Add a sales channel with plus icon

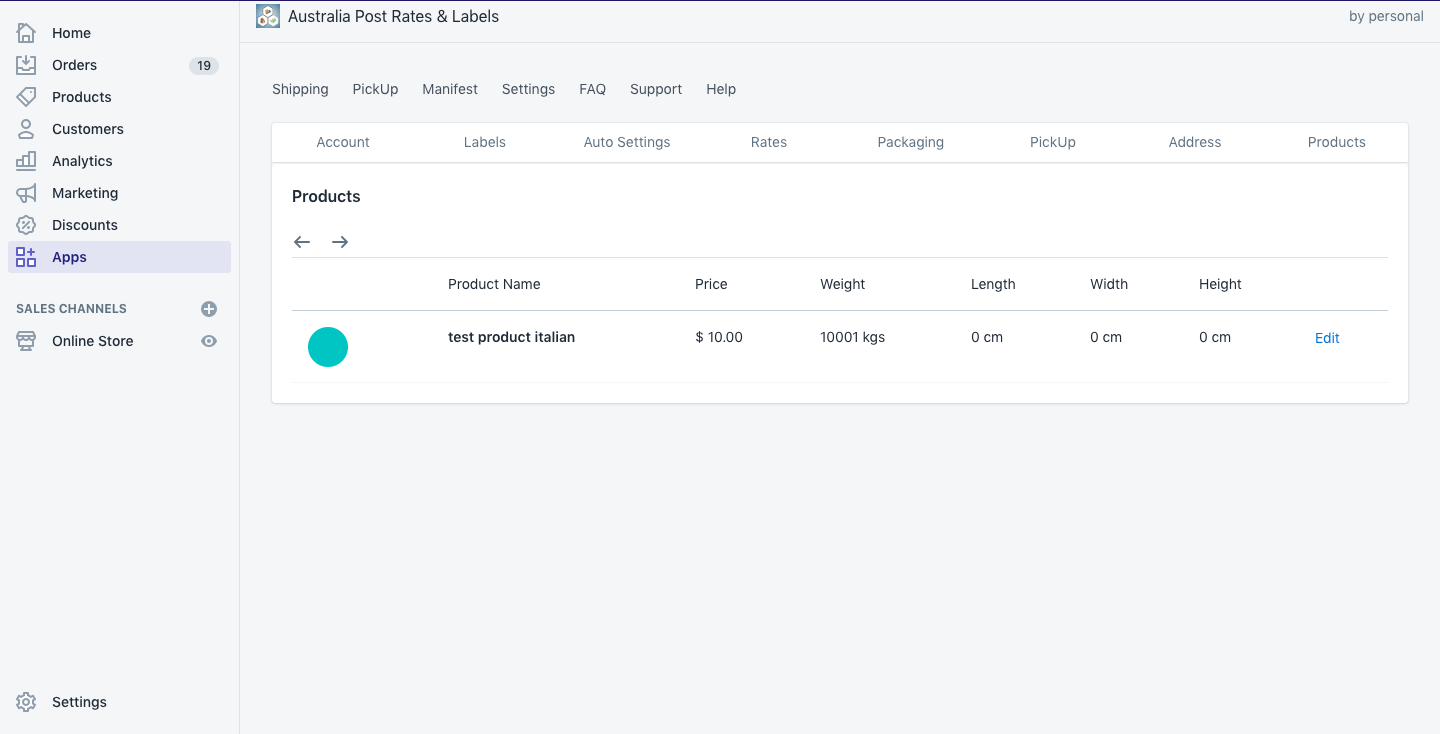click(x=209, y=309)
